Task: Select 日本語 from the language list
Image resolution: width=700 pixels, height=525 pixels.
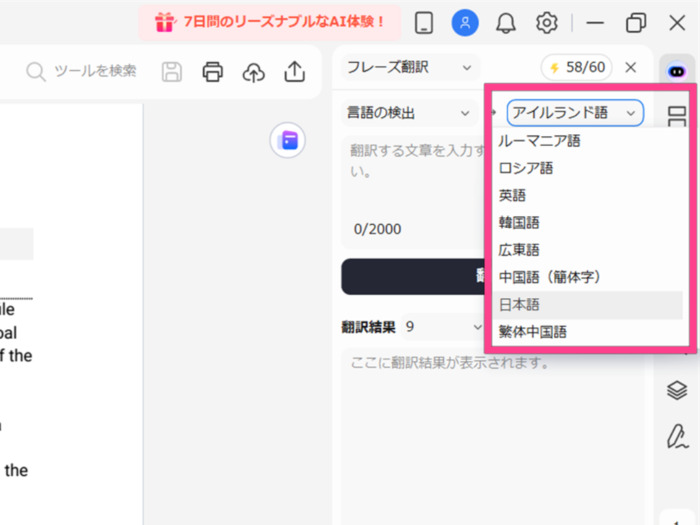Action: coord(588,305)
